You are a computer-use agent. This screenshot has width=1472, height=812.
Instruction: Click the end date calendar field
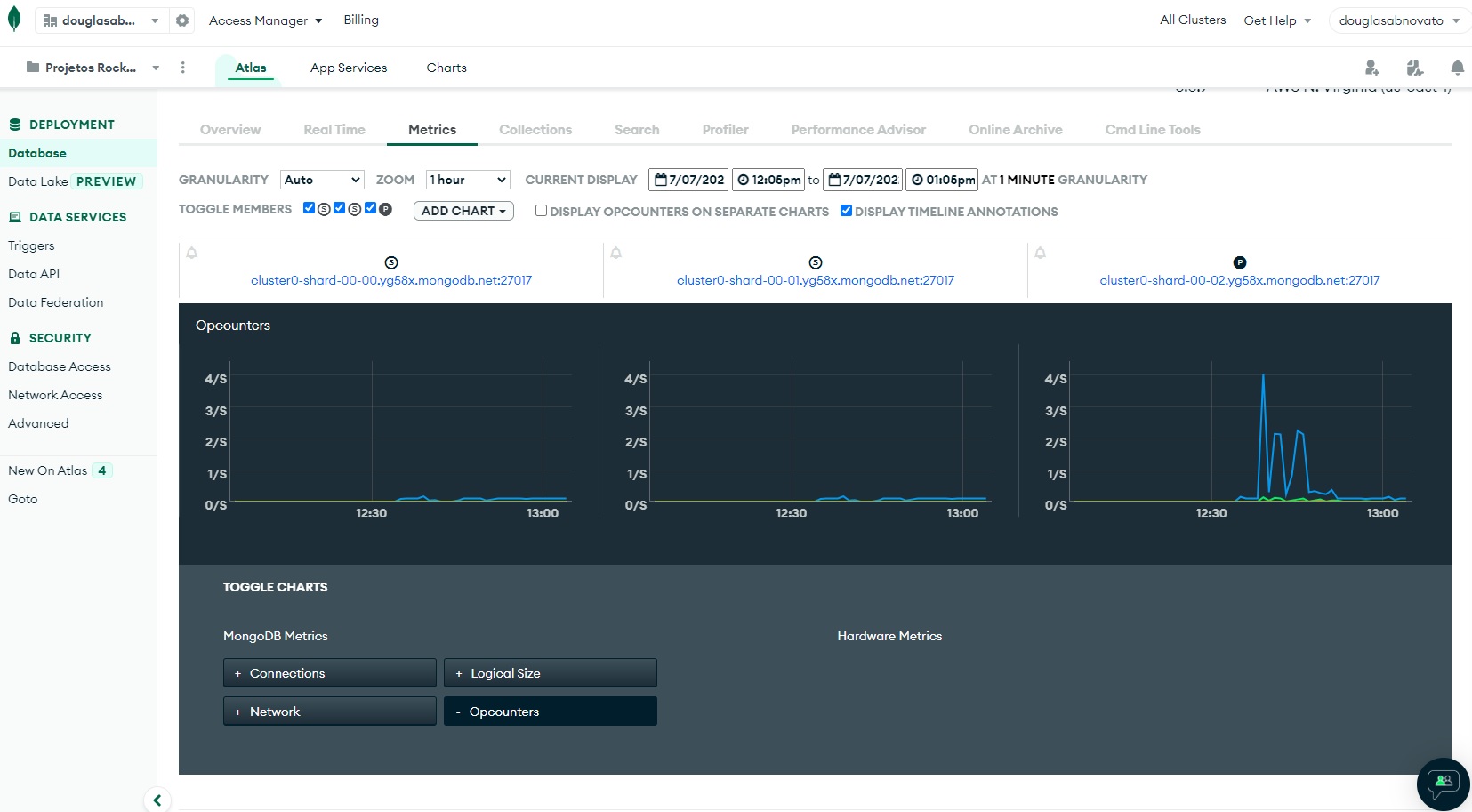pos(863,180)
